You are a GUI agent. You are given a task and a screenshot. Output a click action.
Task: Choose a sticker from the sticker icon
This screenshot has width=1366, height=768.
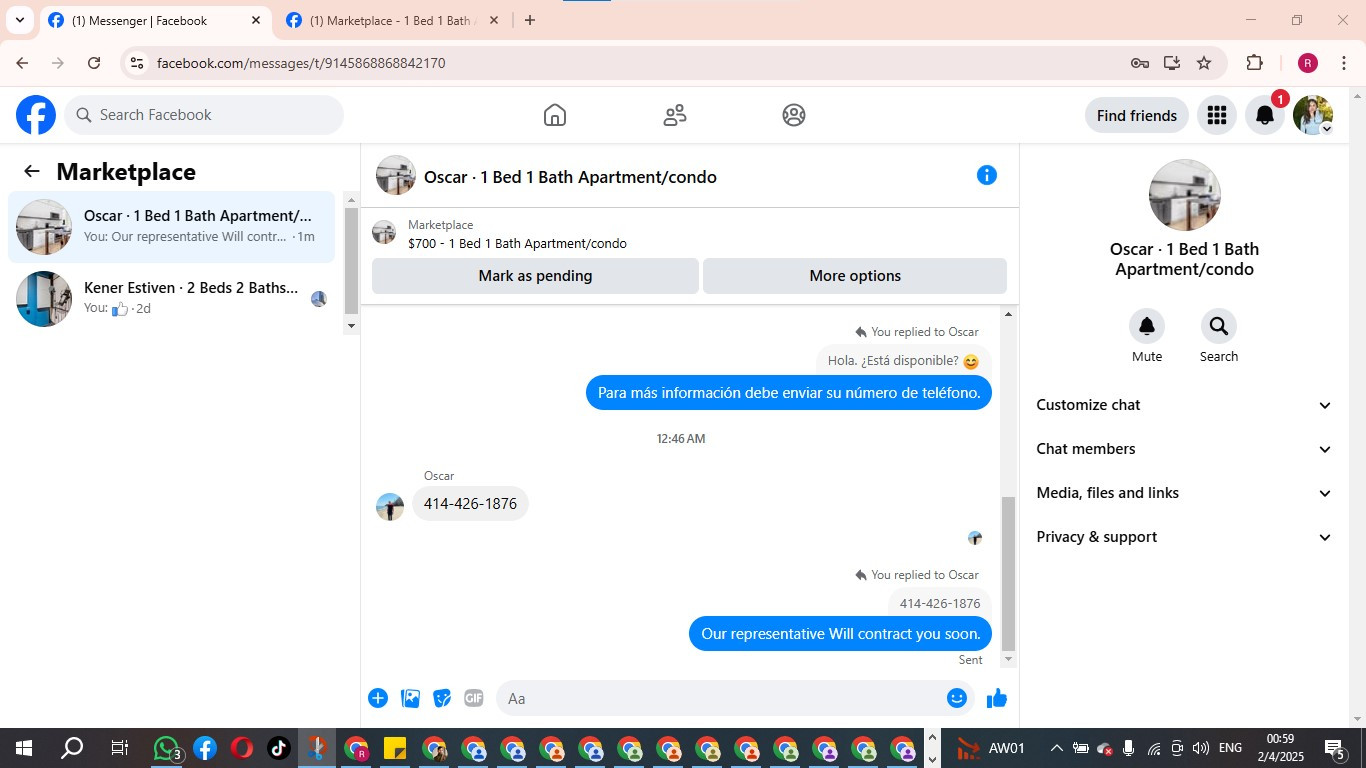pyautogui.click(x=442, y=698)
